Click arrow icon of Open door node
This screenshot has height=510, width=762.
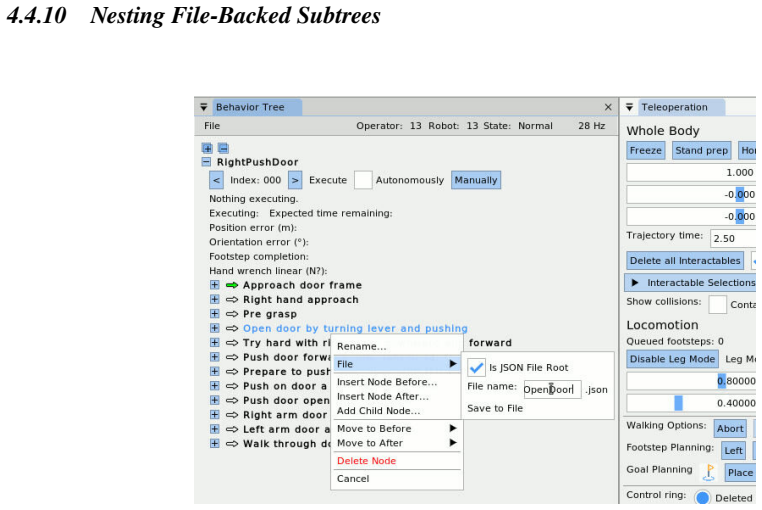click(x=232, y=328)
